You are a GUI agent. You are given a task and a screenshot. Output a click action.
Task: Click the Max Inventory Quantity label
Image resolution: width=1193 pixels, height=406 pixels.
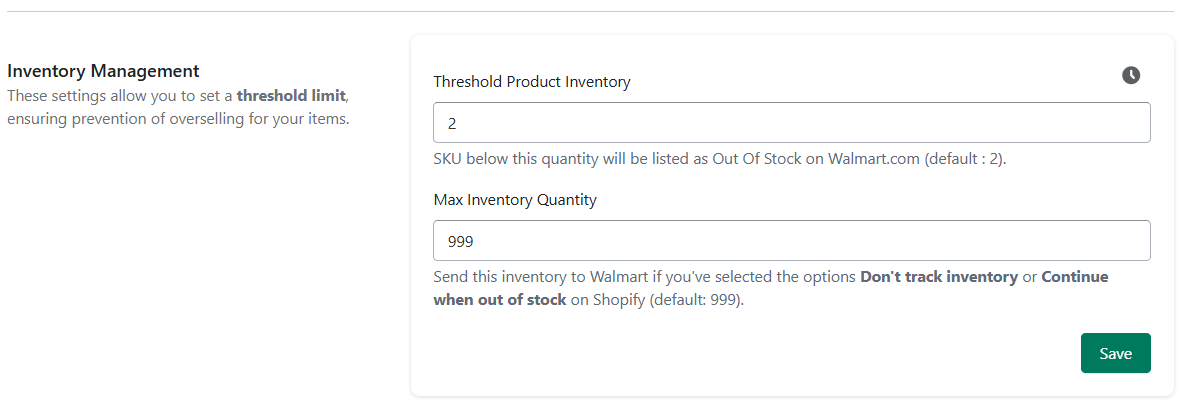(515, 200)
